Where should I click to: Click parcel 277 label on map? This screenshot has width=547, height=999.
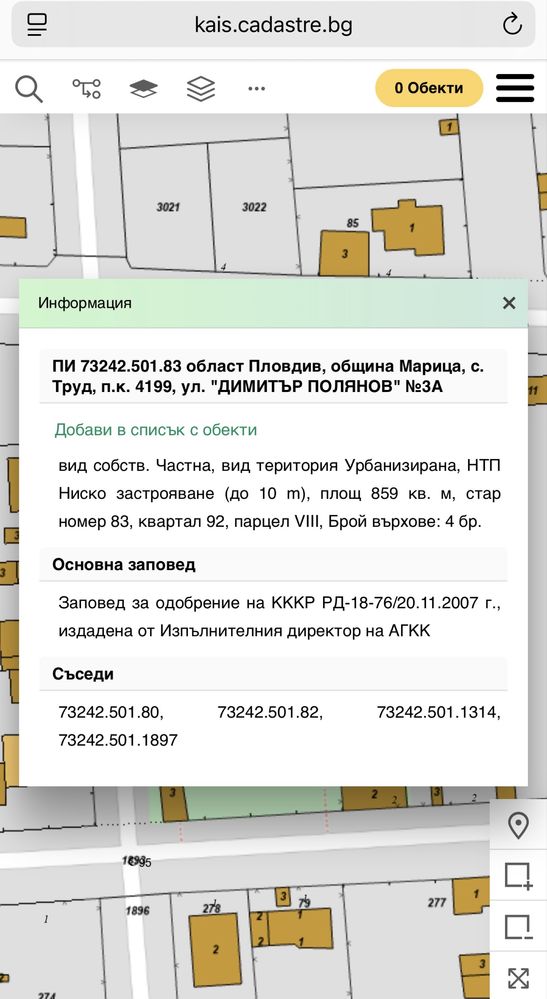(x=437, y=902)
